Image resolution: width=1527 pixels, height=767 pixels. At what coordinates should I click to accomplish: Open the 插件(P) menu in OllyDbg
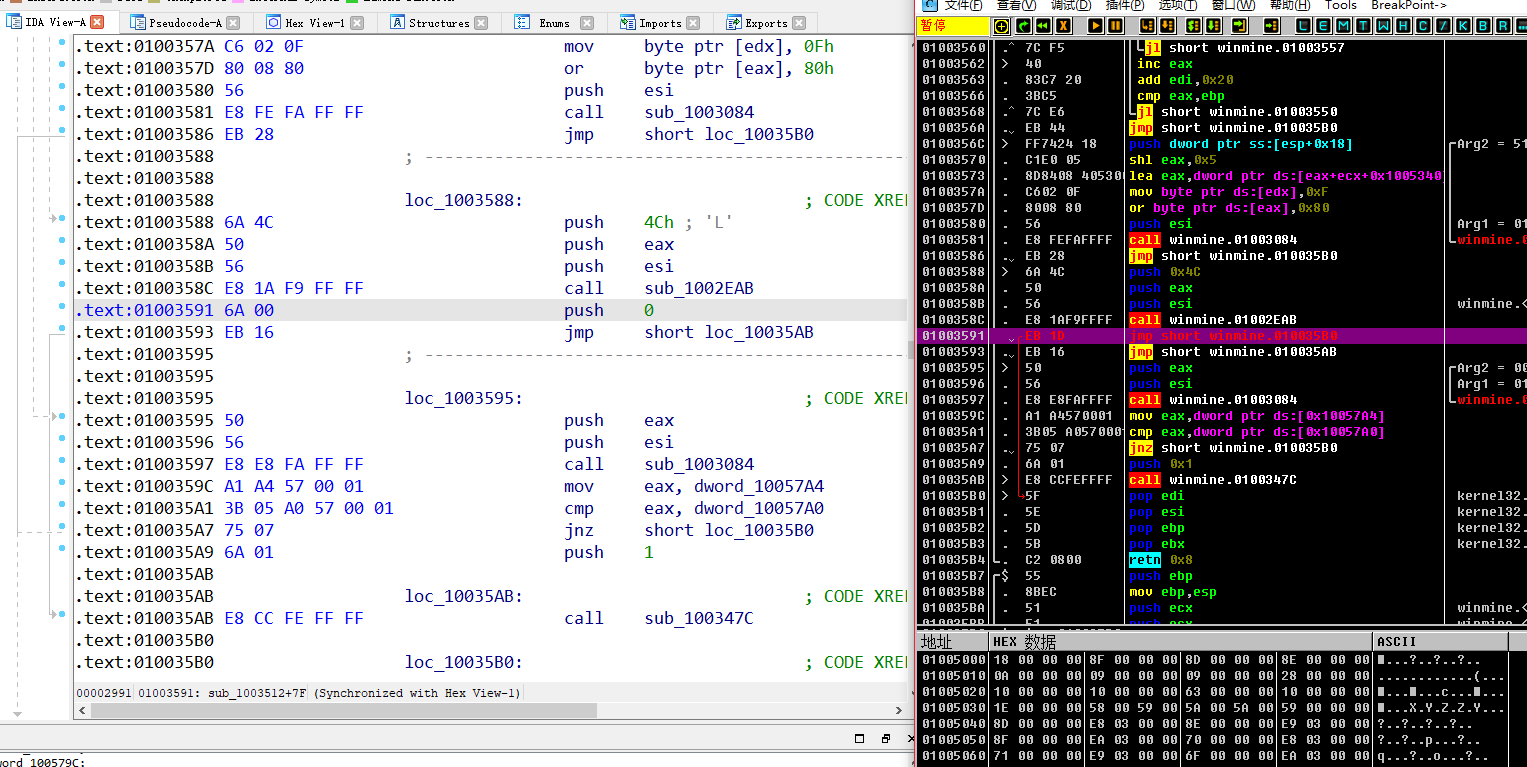[1125, 5]
